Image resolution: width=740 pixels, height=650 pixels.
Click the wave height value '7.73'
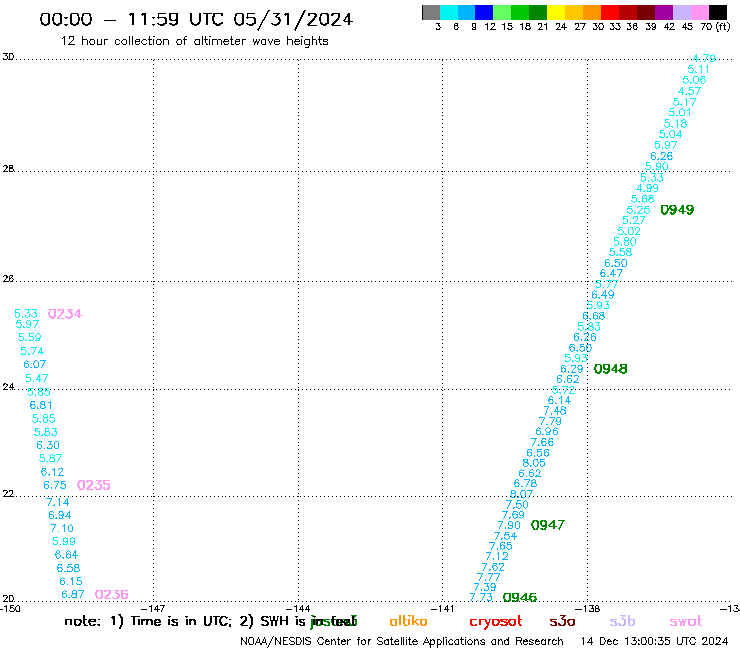[x=481, y=597]
